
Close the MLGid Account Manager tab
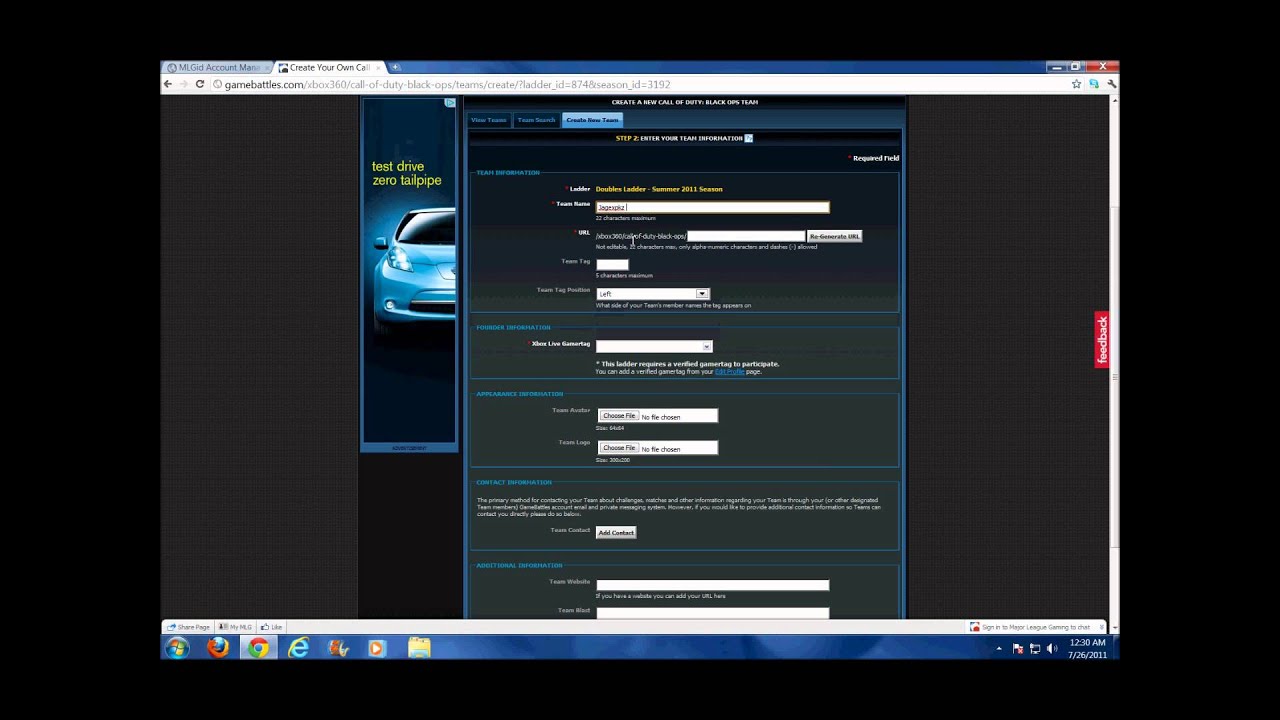pyautogui.click(x=268, y=68)
